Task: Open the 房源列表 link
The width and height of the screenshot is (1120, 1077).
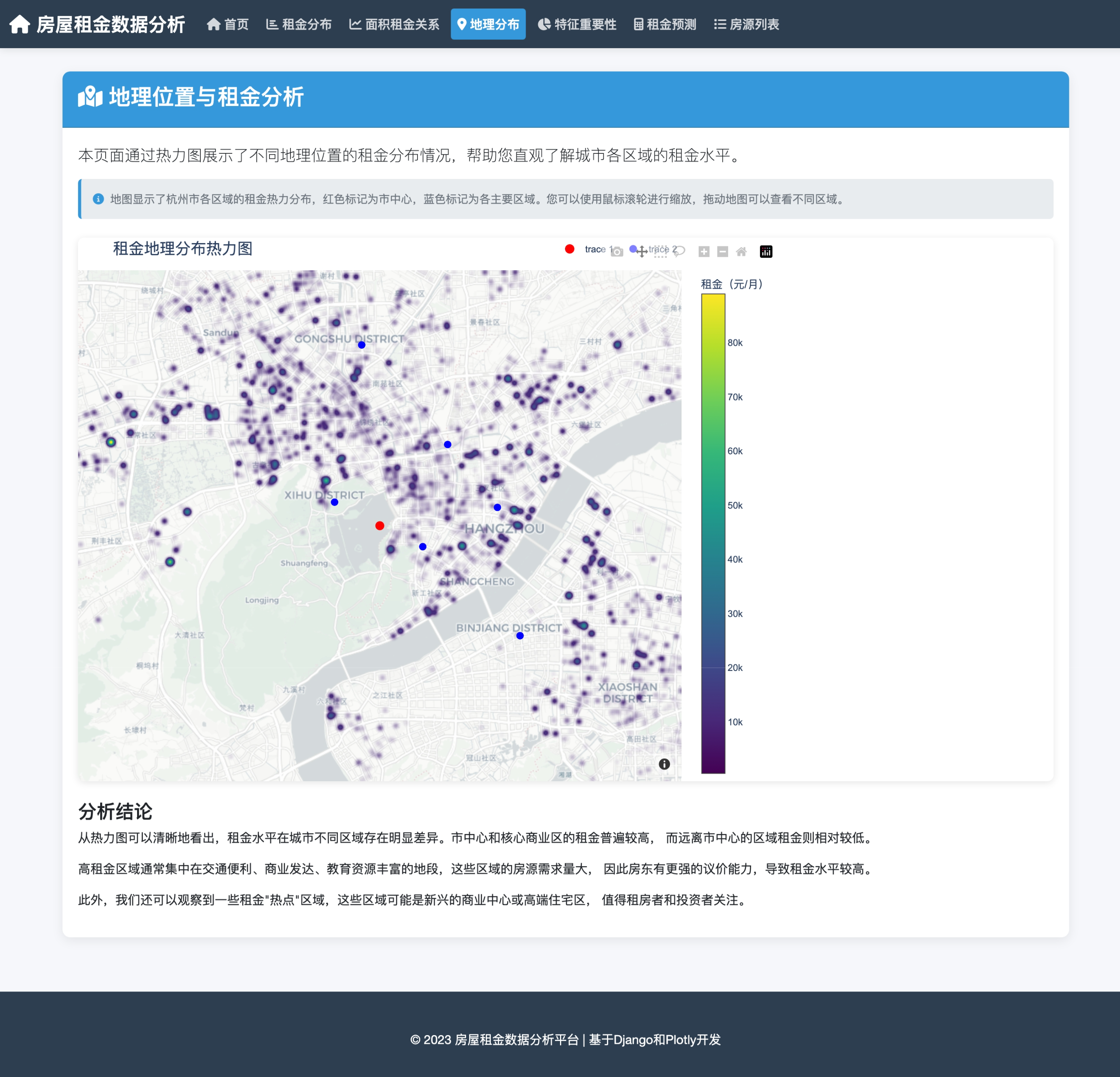Action: coord(746,24)
